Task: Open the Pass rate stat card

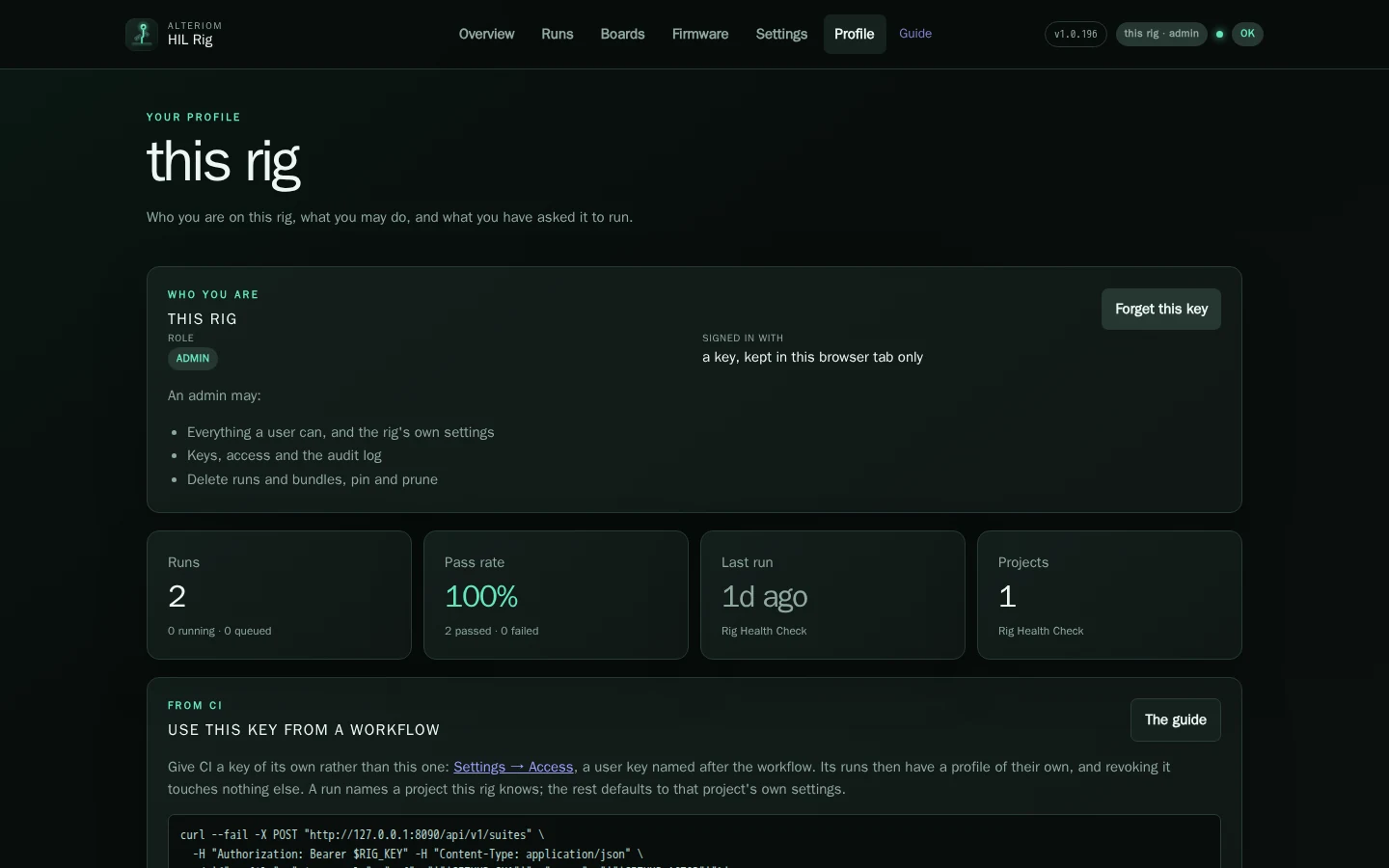Action: tap(556, 595)
